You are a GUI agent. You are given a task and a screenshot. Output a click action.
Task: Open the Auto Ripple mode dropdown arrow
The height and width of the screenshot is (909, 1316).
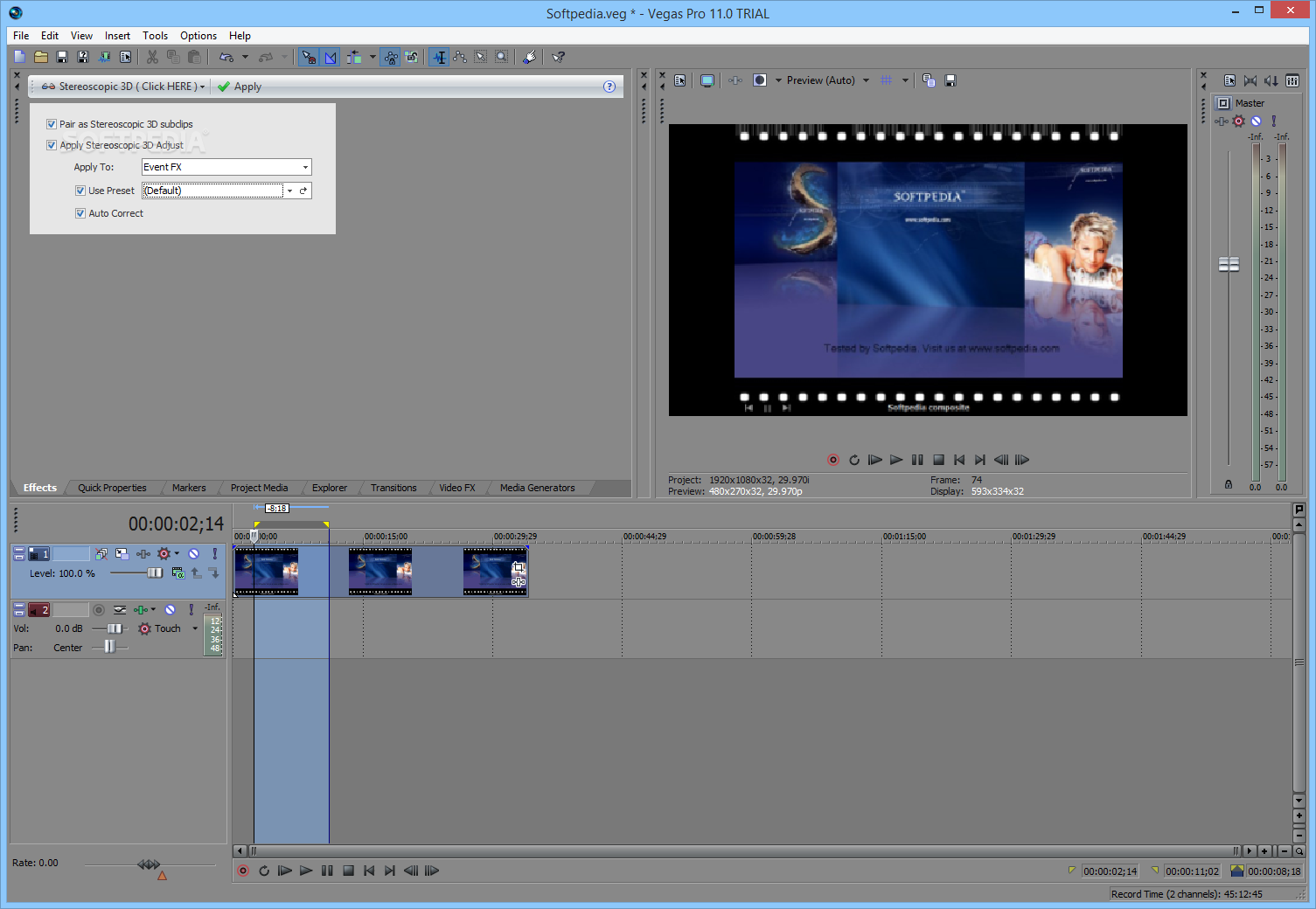pyautogui.click(x=373, y=57)
